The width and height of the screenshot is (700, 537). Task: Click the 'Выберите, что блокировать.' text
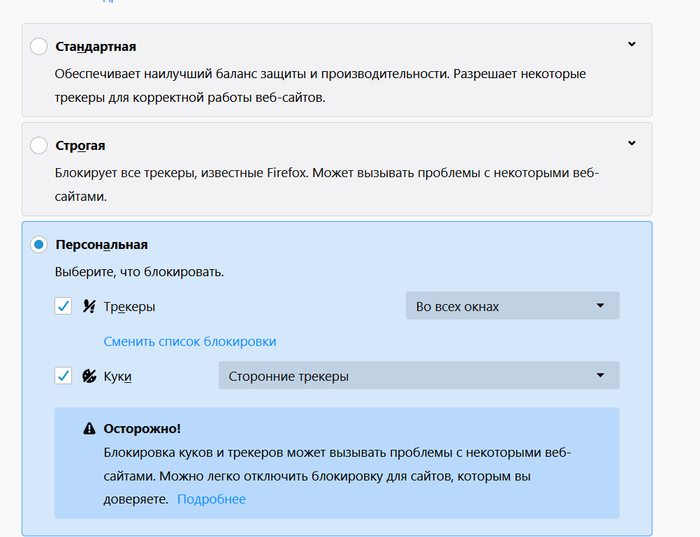click(x=139, y=272)
